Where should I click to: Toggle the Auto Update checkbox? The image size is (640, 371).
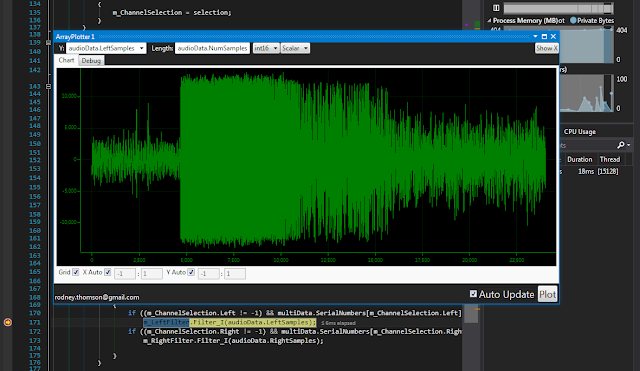[473, 294]
